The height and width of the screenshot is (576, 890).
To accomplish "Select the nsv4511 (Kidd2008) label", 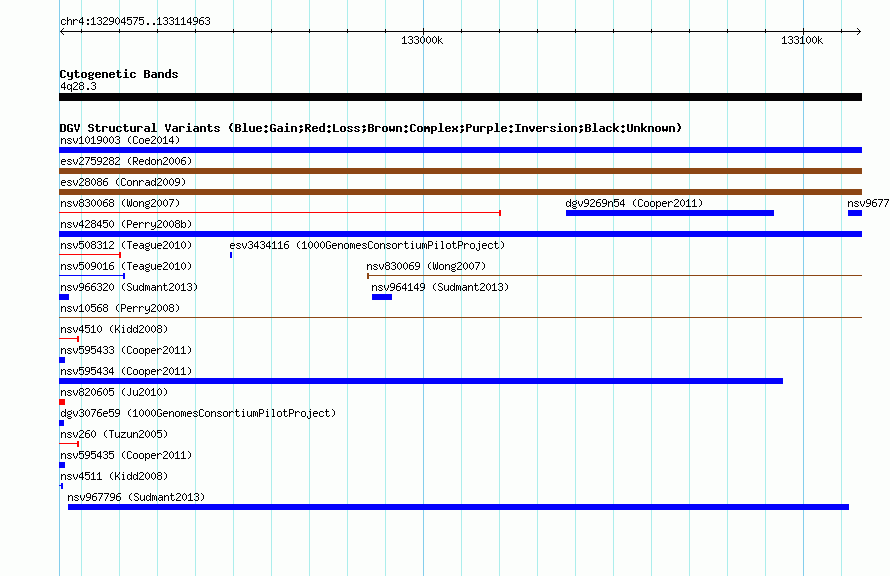I will tap(114, 476).
